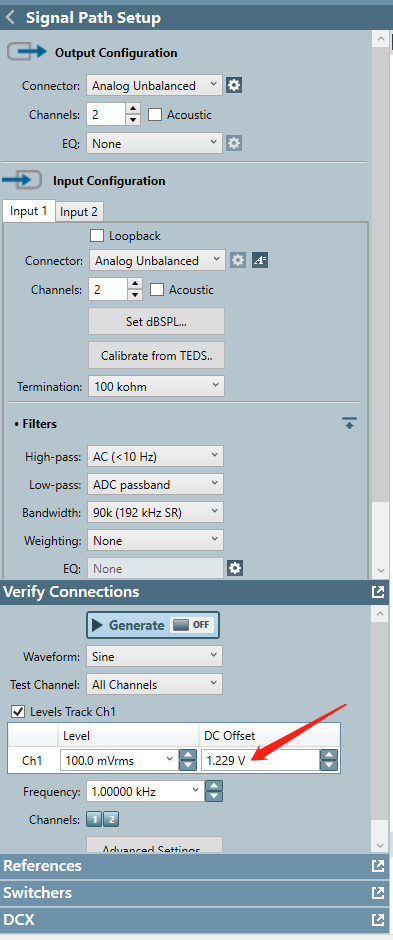Increase DC Offset with up stepper
Image resolution: width=393 pixels, height=940 pixels.
click(x=329, y=755)
